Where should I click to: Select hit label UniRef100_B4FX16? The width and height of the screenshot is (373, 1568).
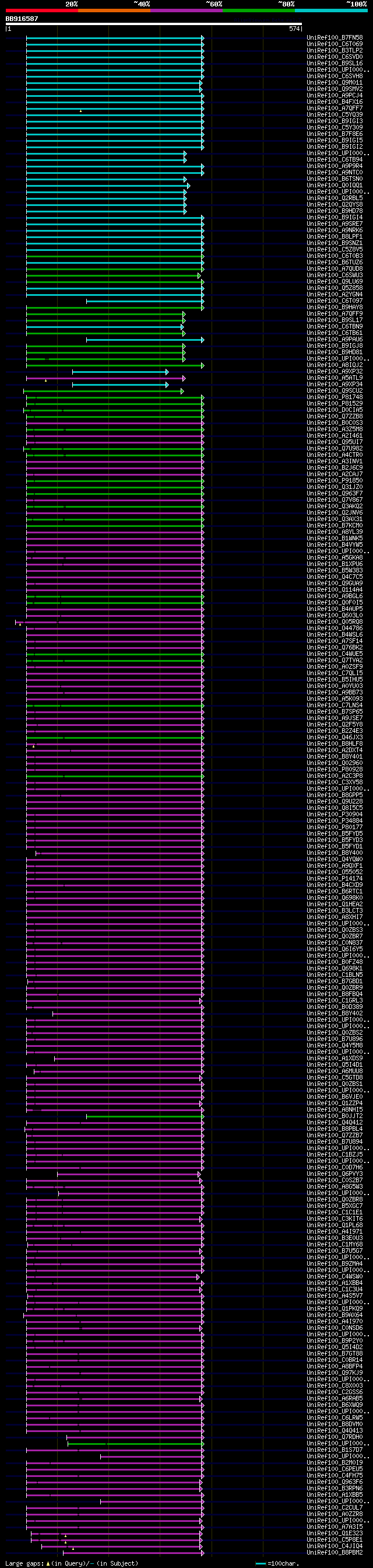(x=335, y=102)
